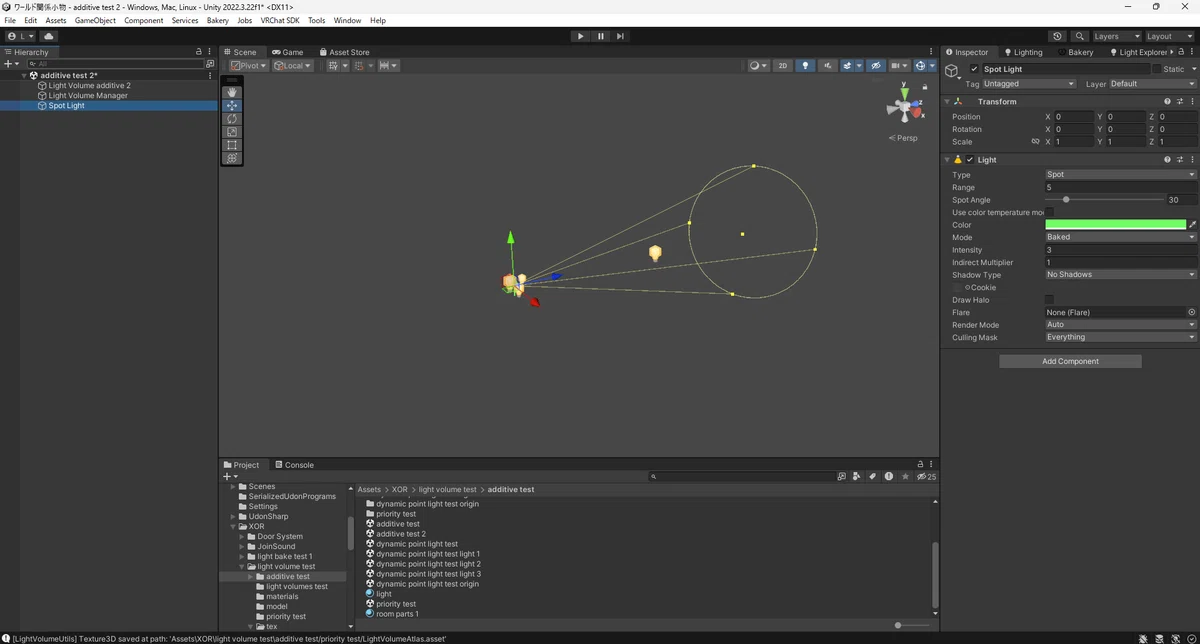1200x644 pixels.
Task: Select Light Volume additive 2 object
Action: point(89,86)
